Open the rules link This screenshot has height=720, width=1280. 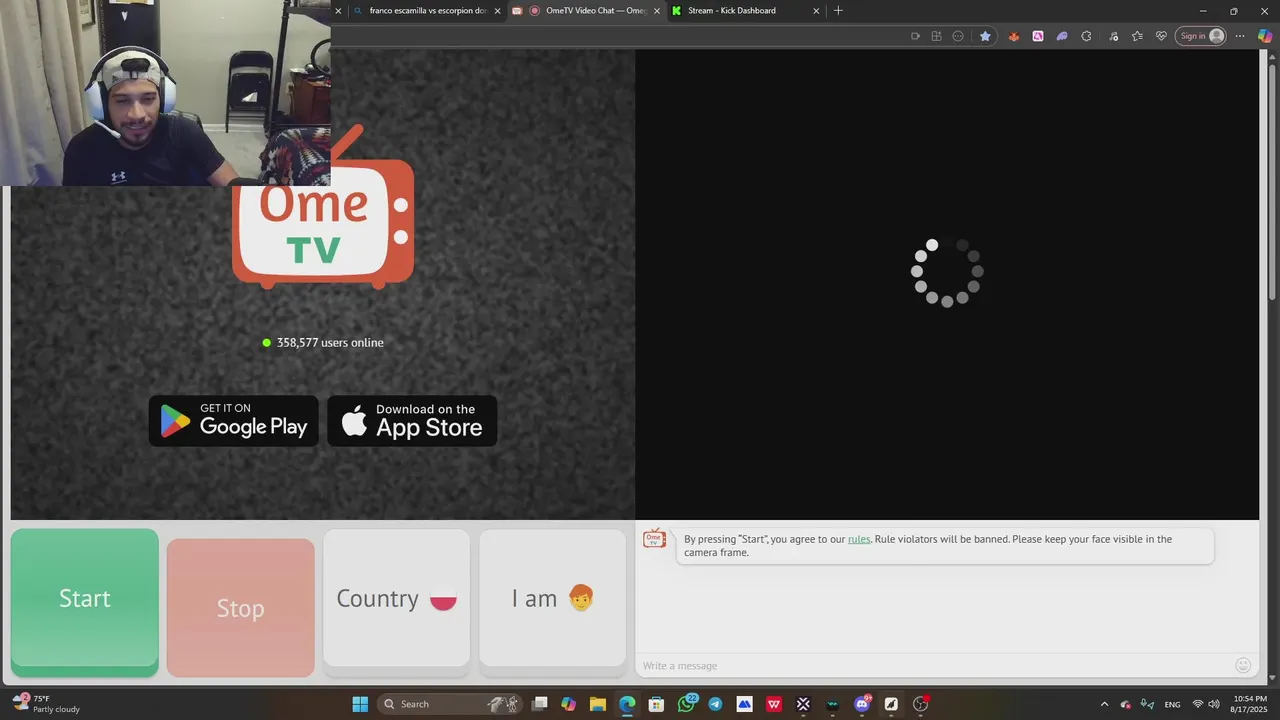[x=859, y=539]
